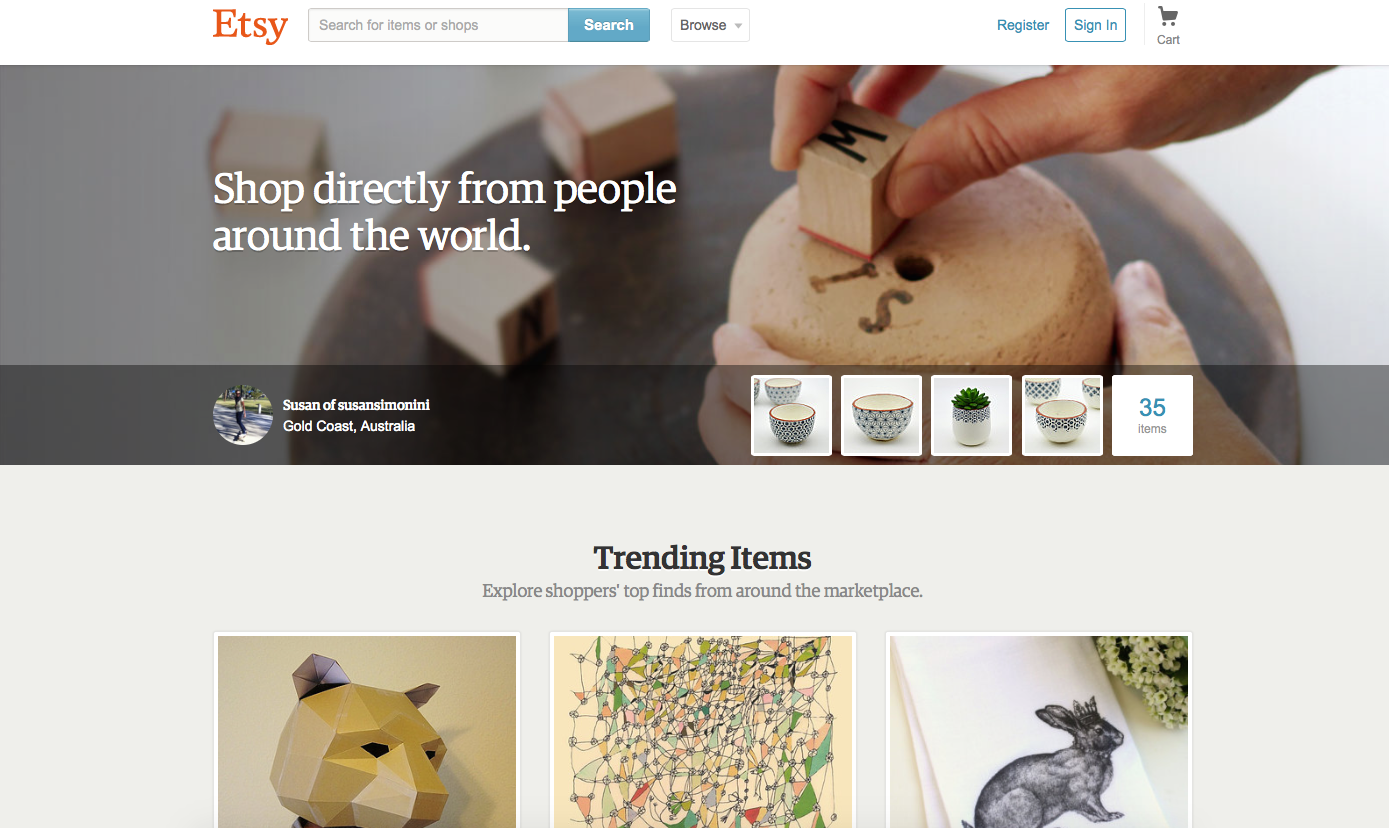Open the crowned rabbit print trending item
Viewport: 1389px width, 828px height.
(1039, 731)
